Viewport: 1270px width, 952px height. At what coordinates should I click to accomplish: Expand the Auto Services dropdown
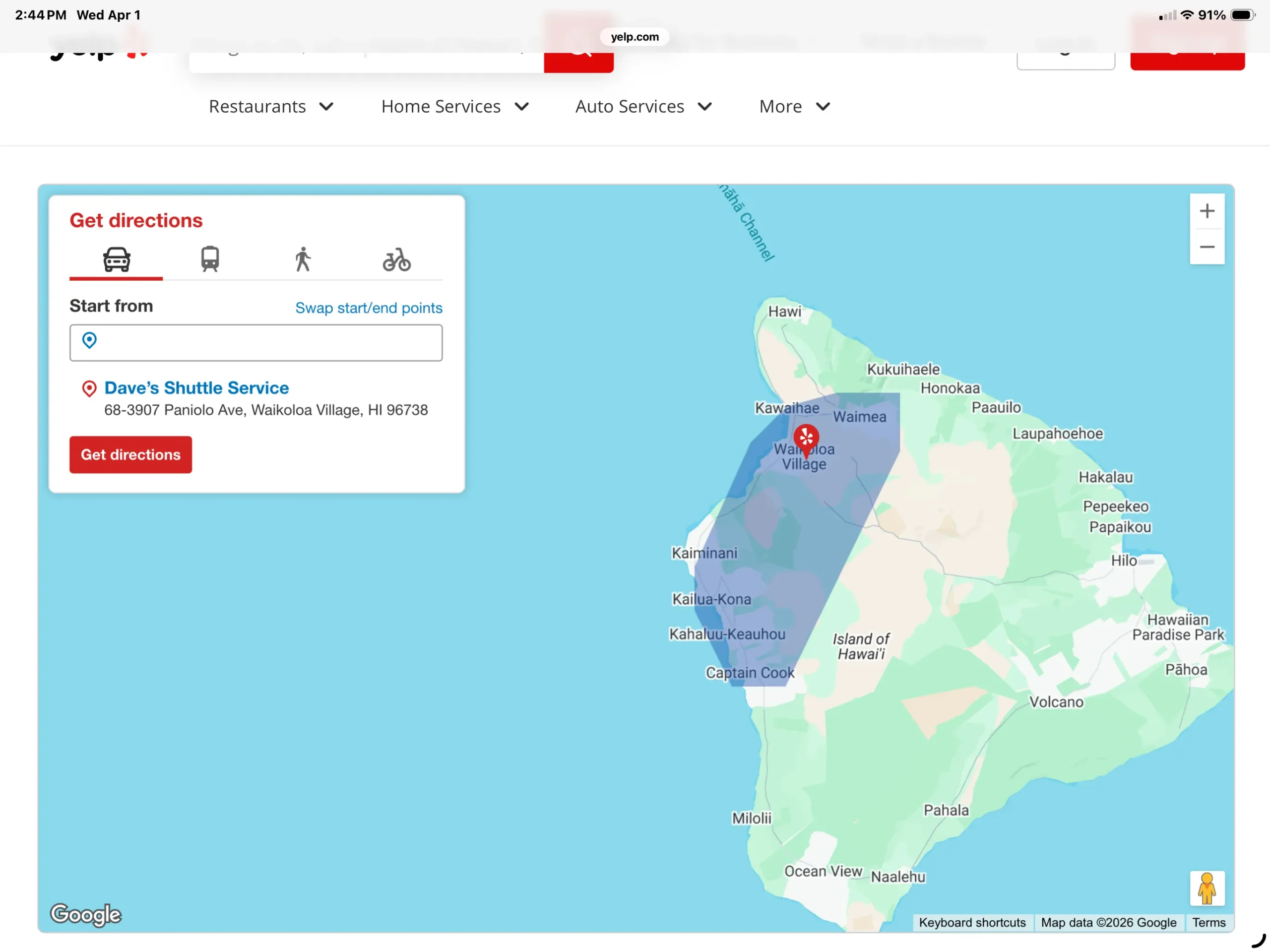pos(643,107)
